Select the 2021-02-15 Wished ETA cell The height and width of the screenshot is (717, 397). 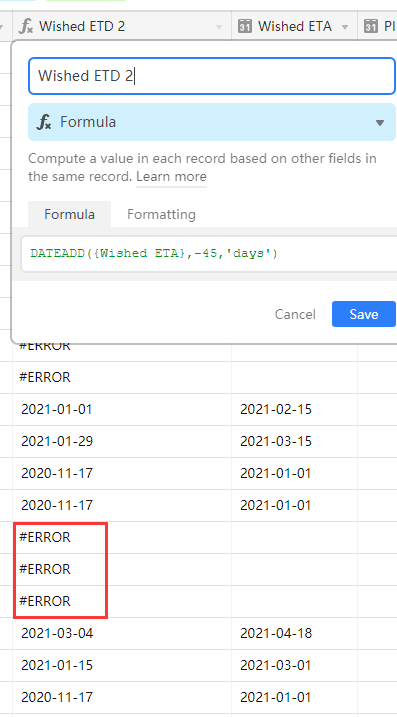tap(295, 409)
